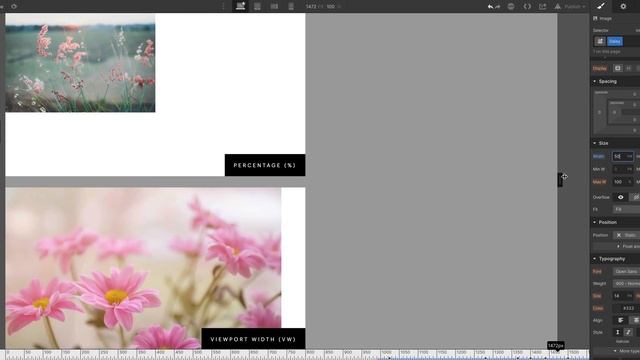Select the pink daisies image
The height and width of the screenshot is (360, 640).
coord(143,268)
